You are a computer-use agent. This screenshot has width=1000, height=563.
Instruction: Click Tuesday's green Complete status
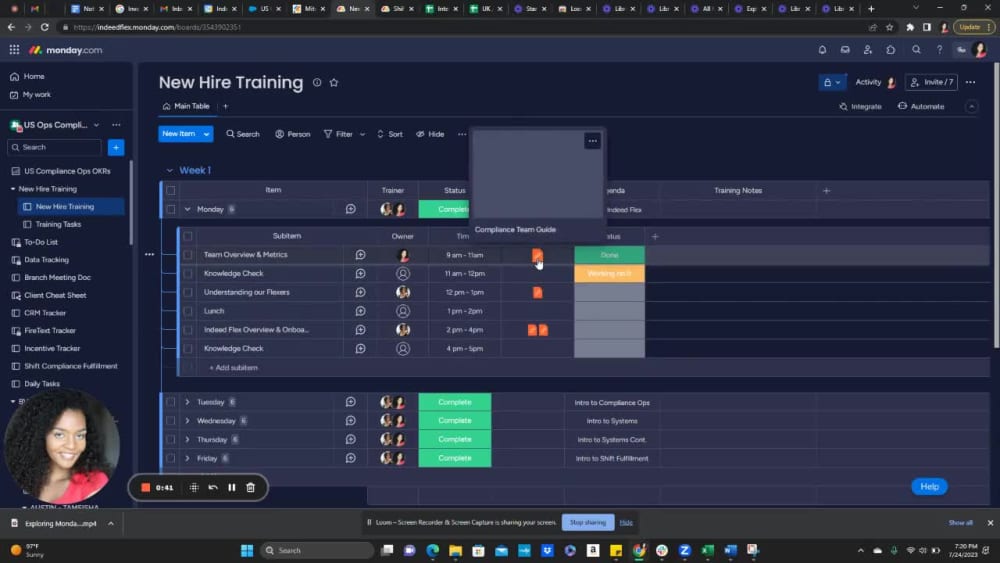(x=455, y=402)
